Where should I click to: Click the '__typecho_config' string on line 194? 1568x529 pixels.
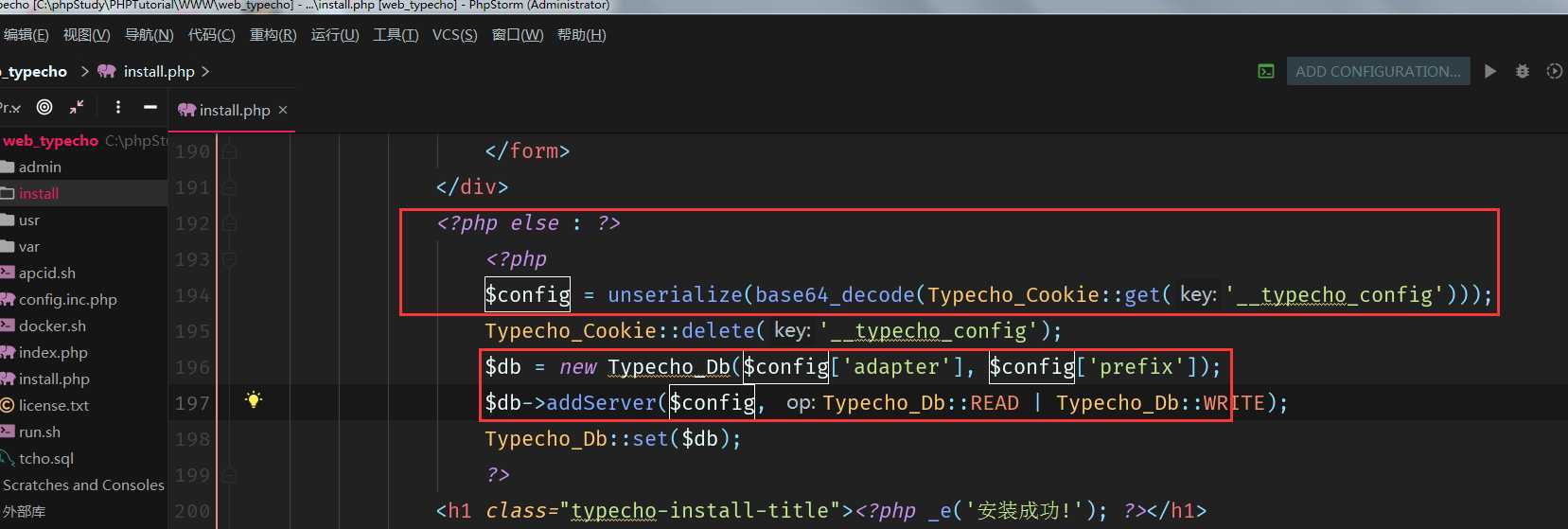click(1334, 295)
